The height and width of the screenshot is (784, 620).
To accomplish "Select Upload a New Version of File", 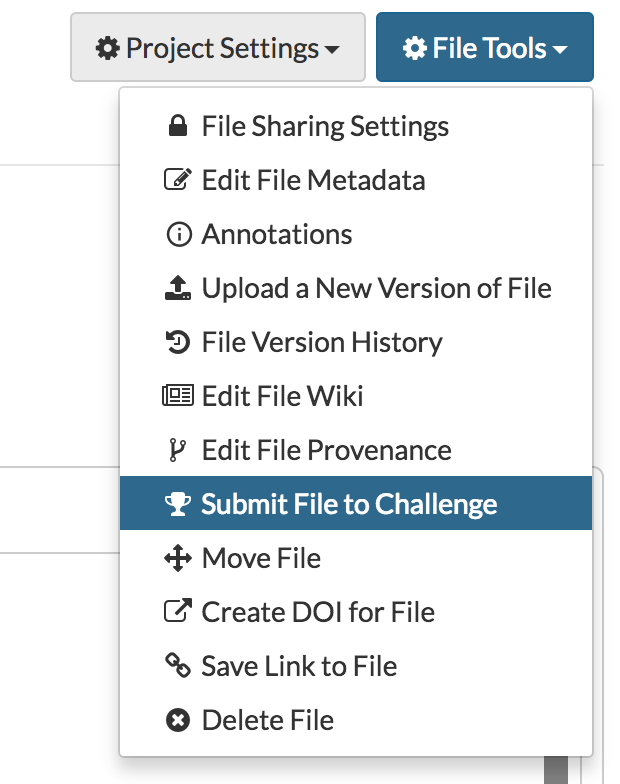I will point(376,289).
